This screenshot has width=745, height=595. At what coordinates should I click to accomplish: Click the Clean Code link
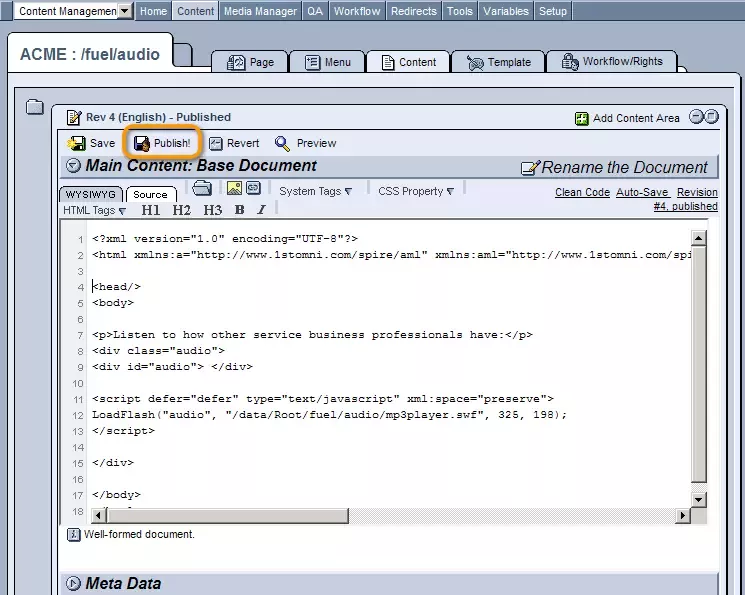click(x=583, y=192)
